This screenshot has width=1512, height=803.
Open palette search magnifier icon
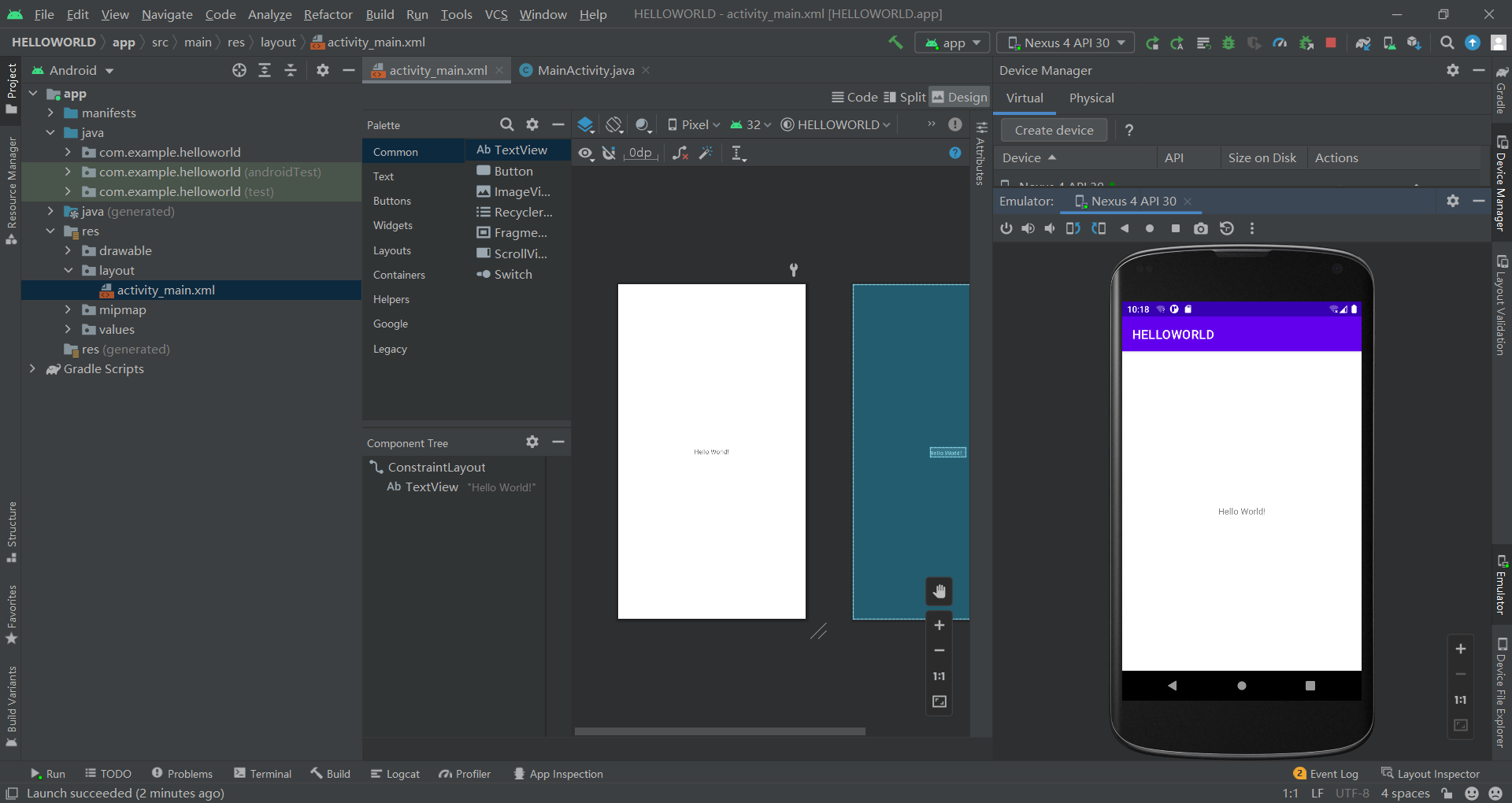pos(506,124)
